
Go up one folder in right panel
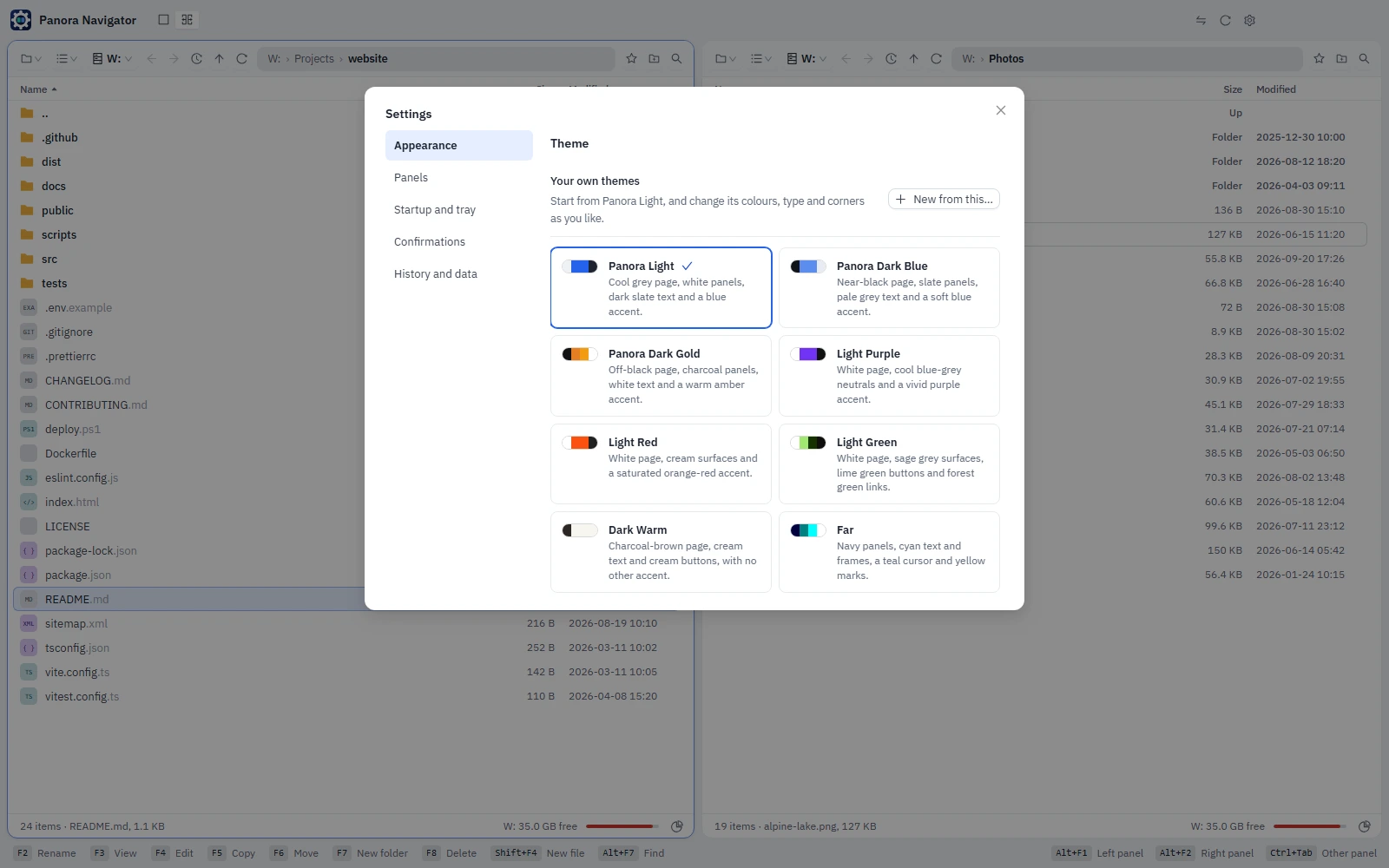click(x=914, y=59)
